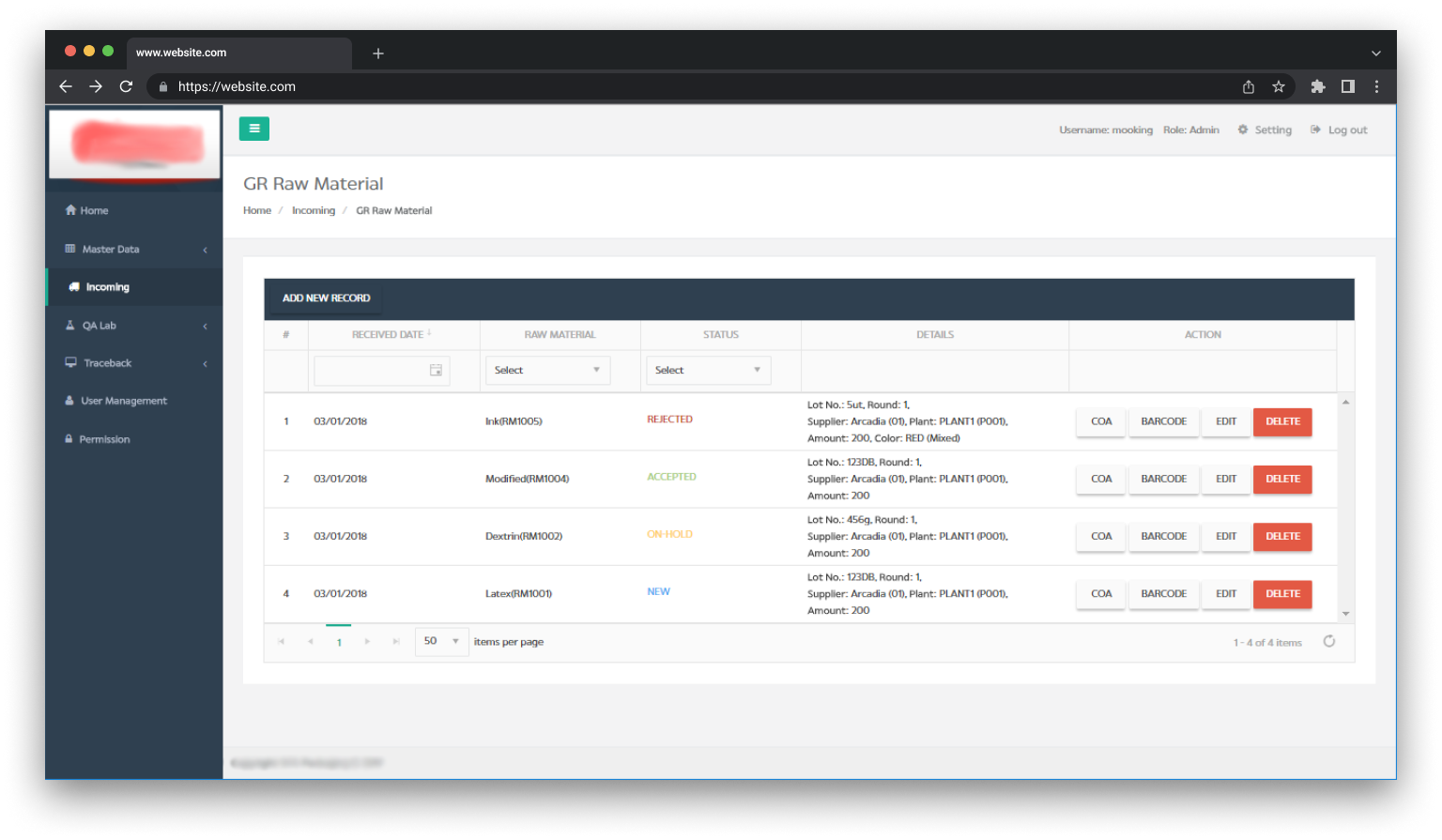Open the received date calendar picker icon
The image size is (1442, 840).
click(436, 371)
